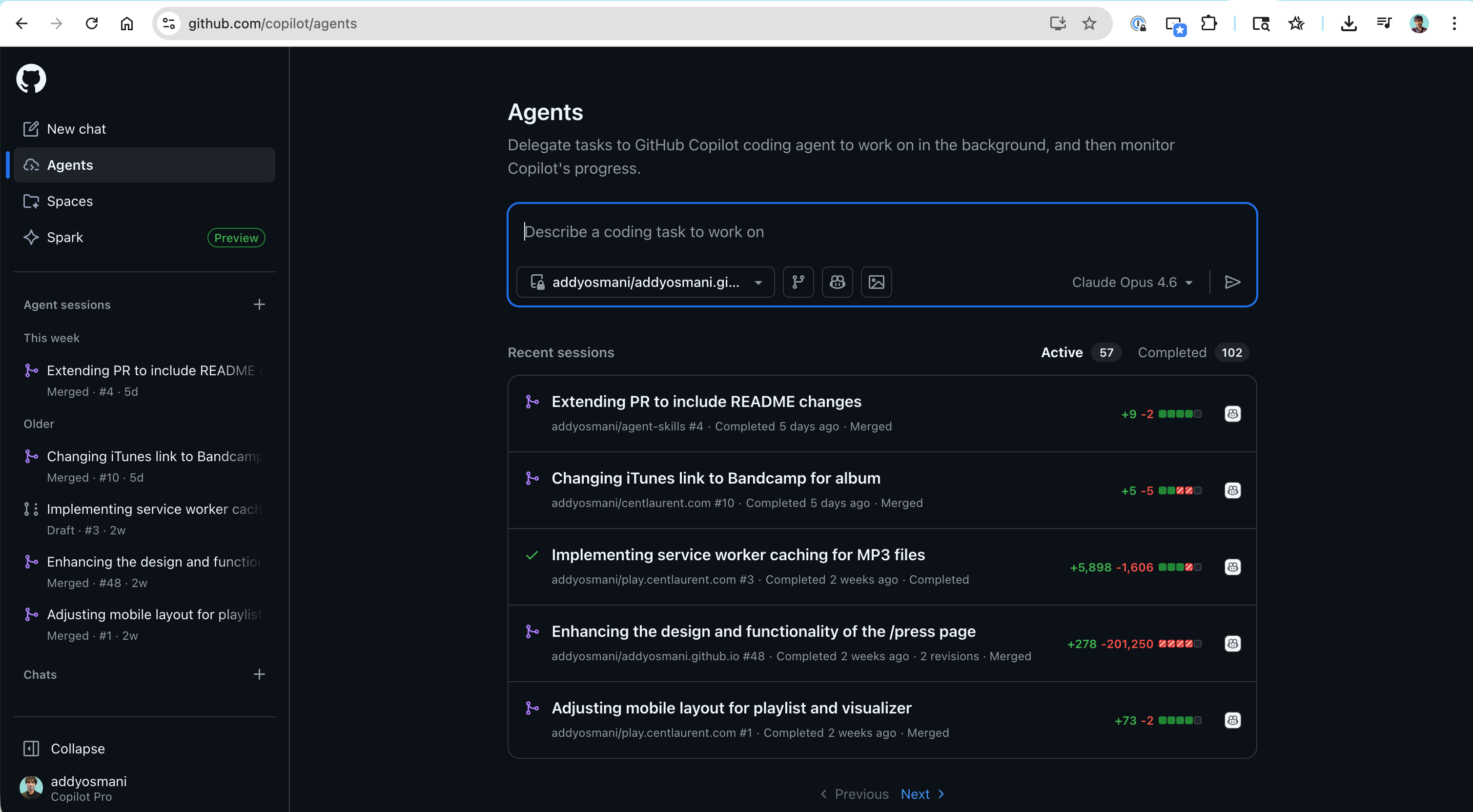Attach an image to the coding task
The height and width of the screenshot is (812, 1473).
click(x=876, y=282)
